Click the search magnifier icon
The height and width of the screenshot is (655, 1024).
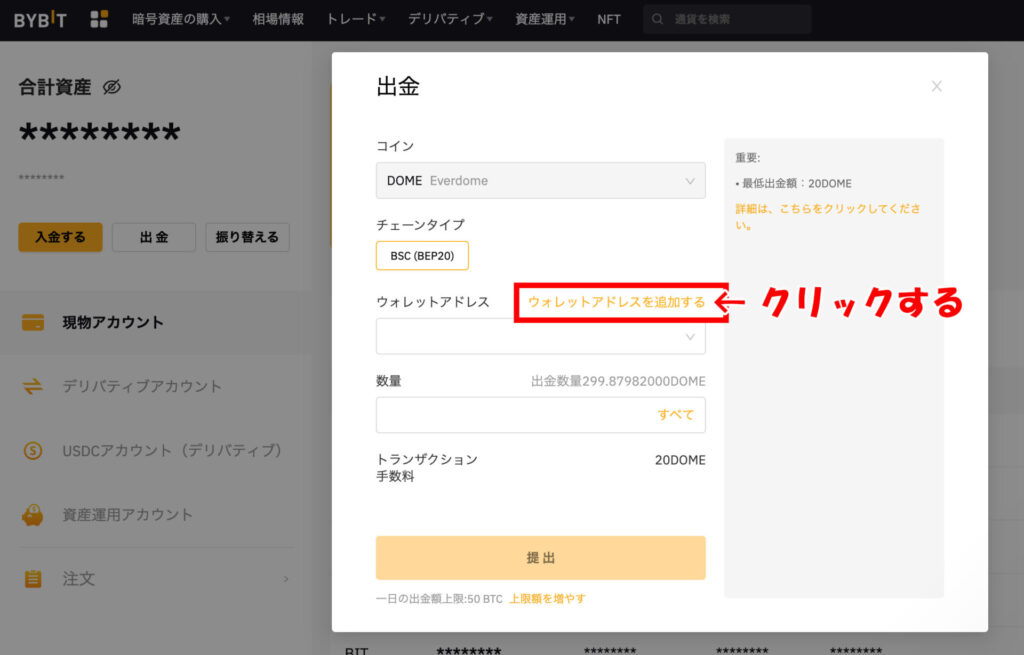(x=658, y=20)
